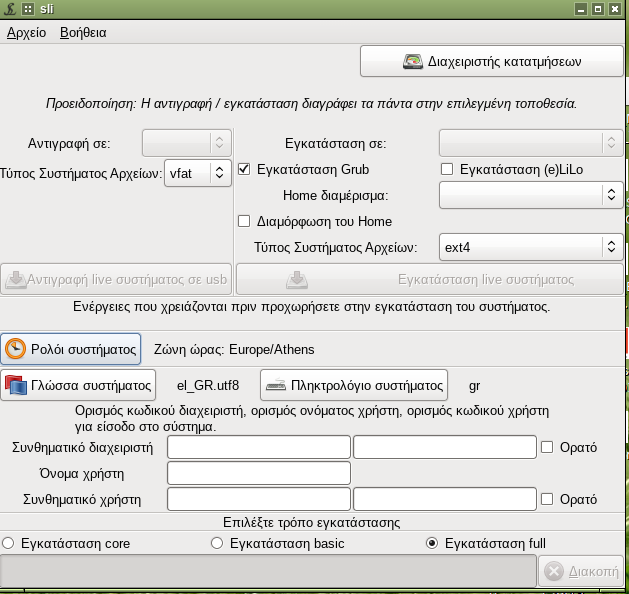This screenshot has width=629, height=594.
Task: Click the flag icon for Γλώσσα συστήματος
Action: coord(16,384)
